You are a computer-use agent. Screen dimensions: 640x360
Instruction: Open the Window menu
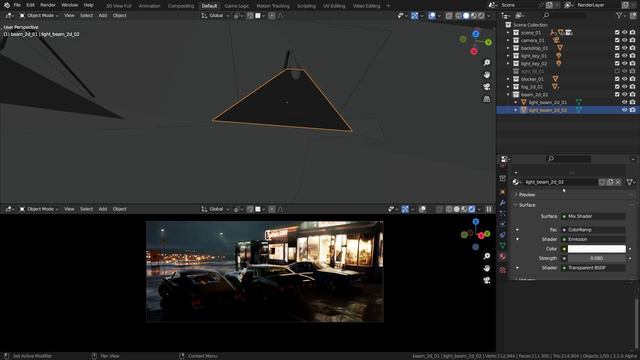click(x=69, y=5)
